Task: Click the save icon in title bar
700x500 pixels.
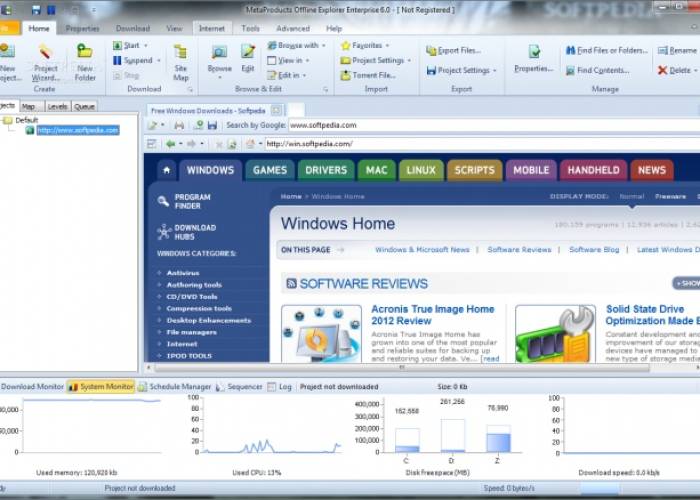Action: click(36, 9)
